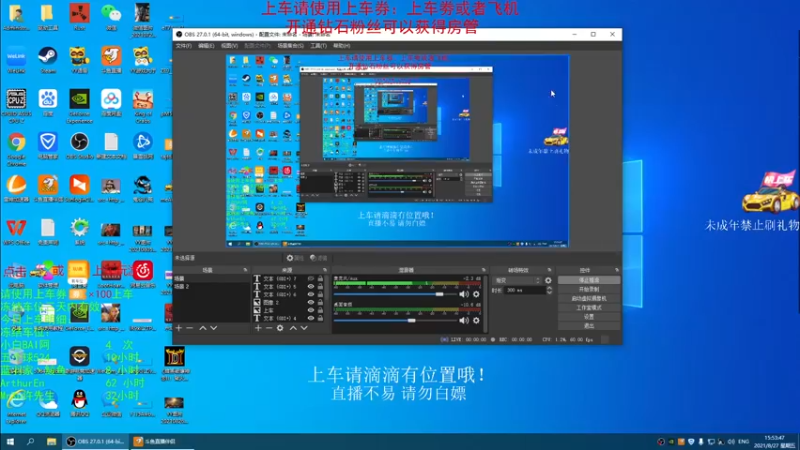Decrease transition duration with down arrow

pyautogui.click(x=549, y=292)
